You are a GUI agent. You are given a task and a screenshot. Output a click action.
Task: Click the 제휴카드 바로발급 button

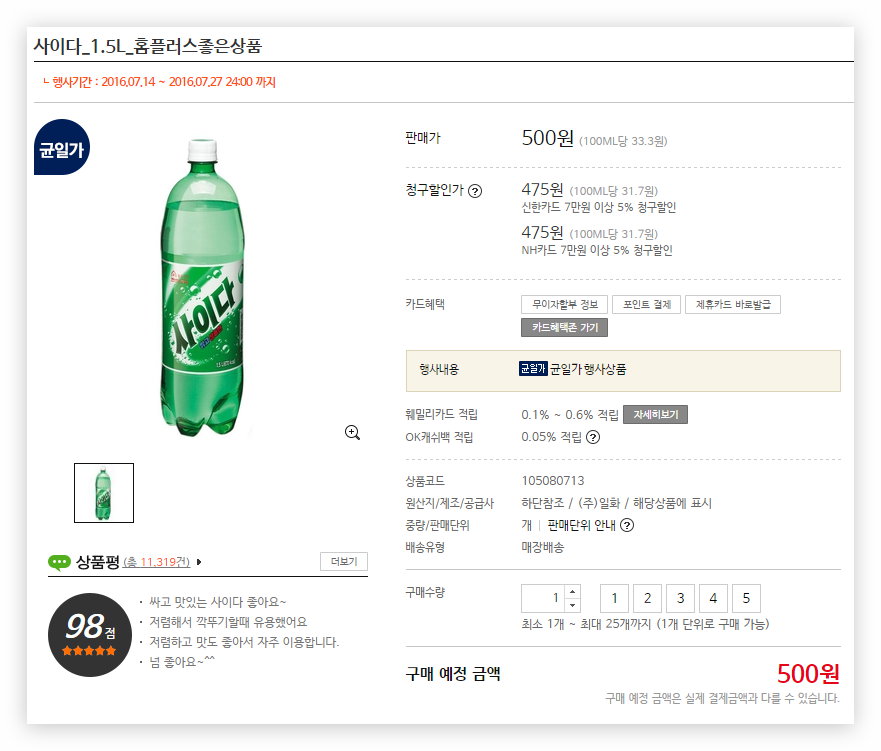point(732,305)
